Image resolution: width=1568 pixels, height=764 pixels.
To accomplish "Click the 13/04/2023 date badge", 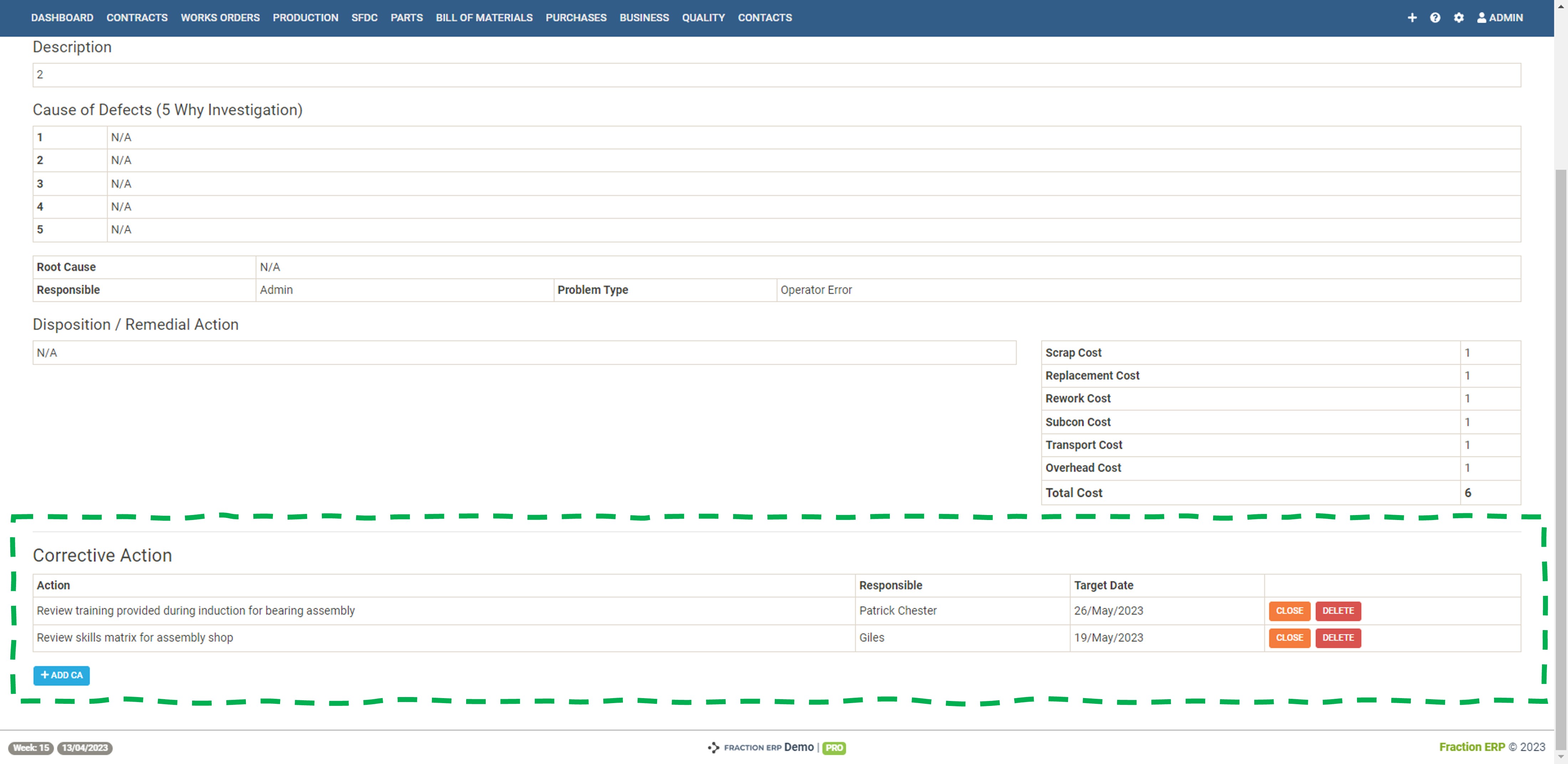I will (84, 748).
